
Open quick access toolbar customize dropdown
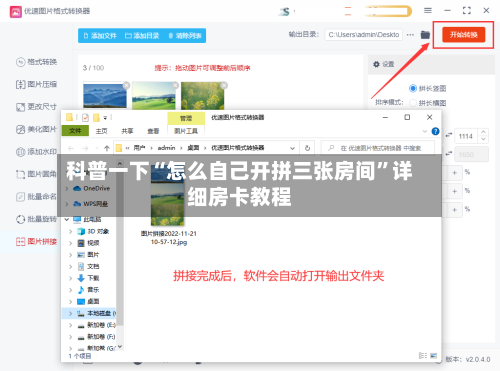(x=105, y=118)
